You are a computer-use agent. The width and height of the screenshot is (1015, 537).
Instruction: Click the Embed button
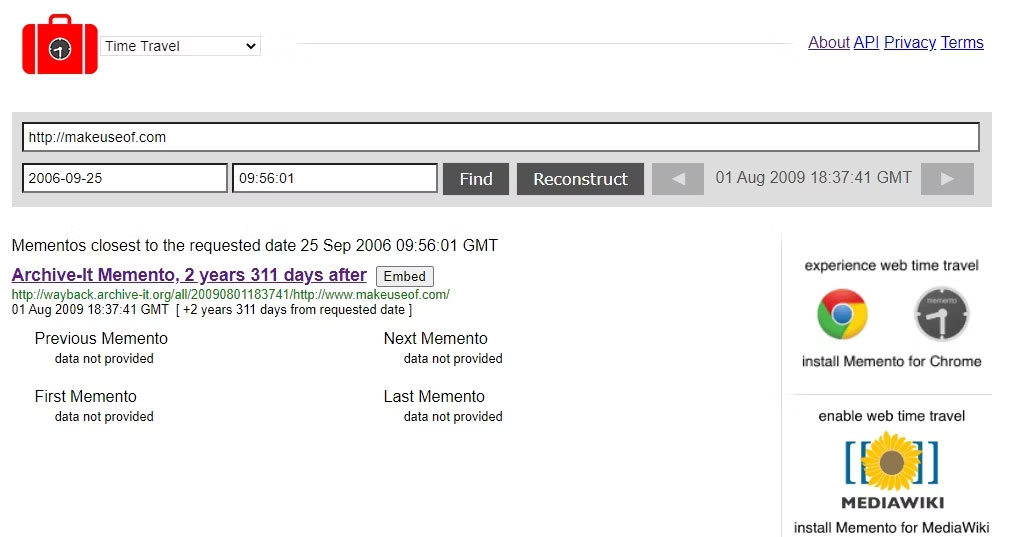[405, 276]
